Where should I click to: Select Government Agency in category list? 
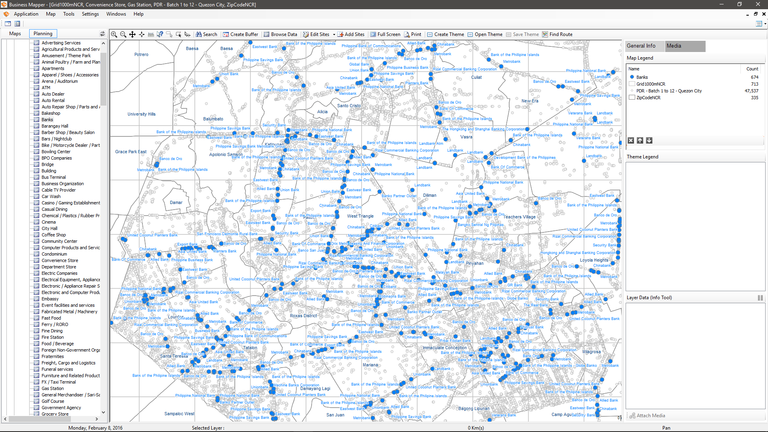tap(61, 408)
